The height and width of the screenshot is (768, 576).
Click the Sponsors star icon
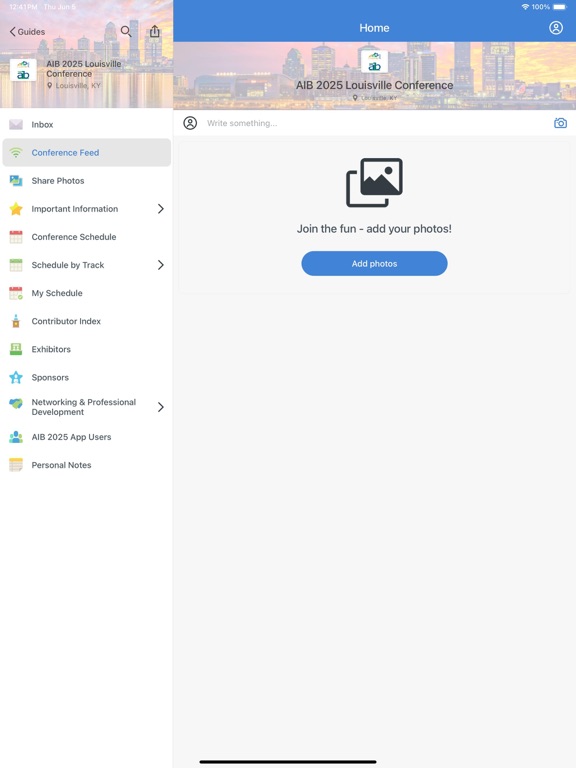pos(16,377)
